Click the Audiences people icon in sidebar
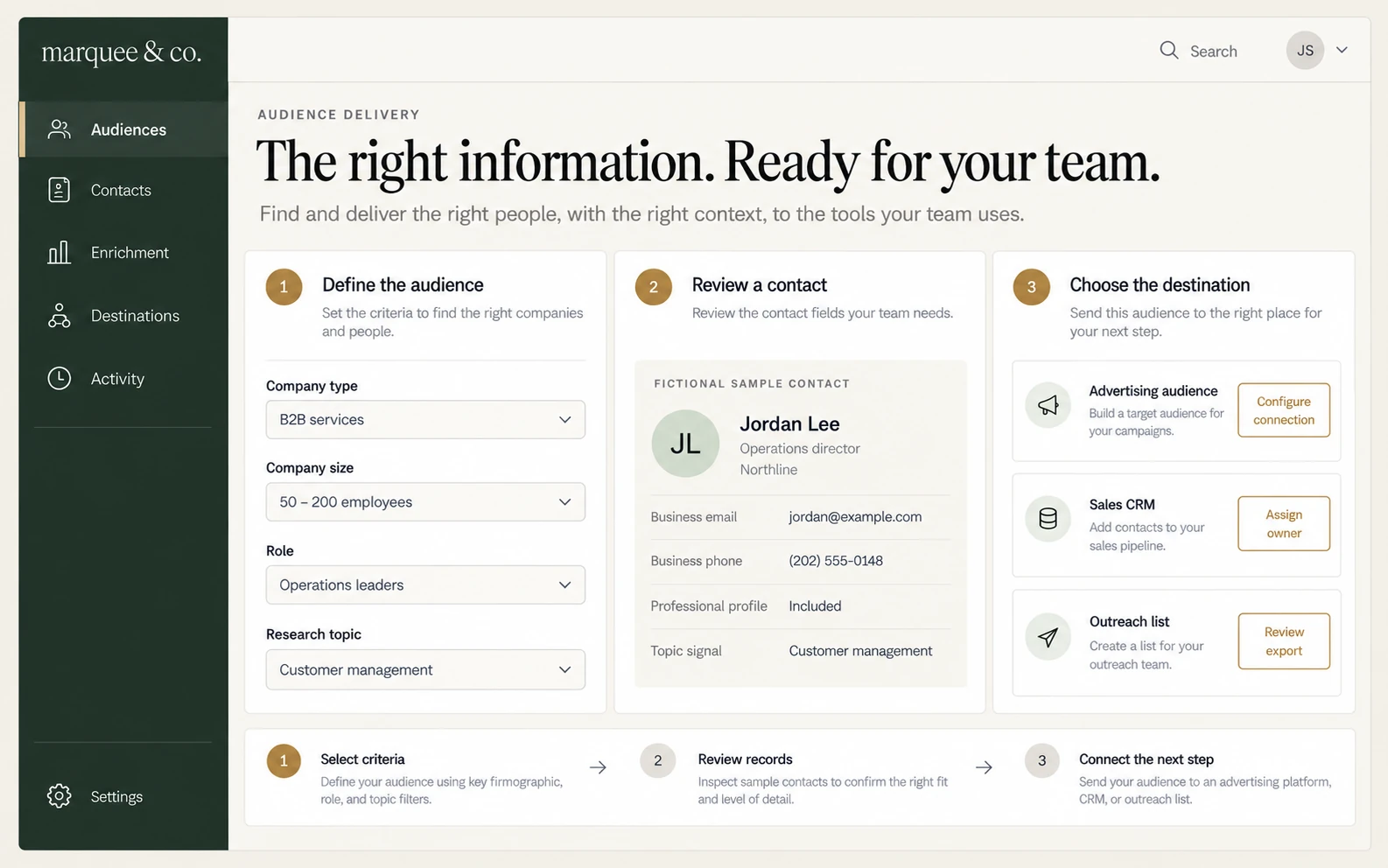Screen dimensions: 1388x868 (60, 129)
